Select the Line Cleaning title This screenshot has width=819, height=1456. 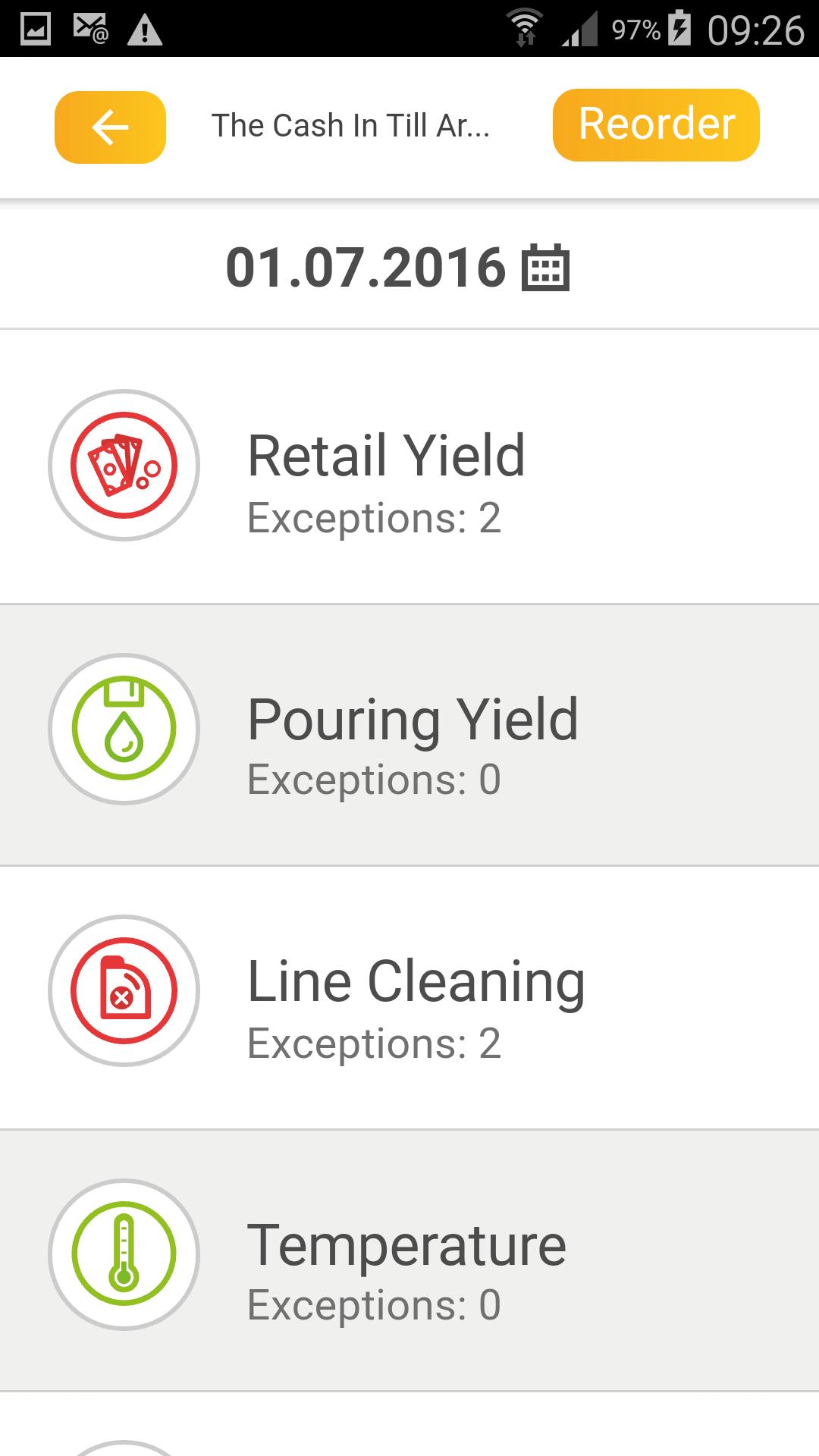tap(416, 982)
